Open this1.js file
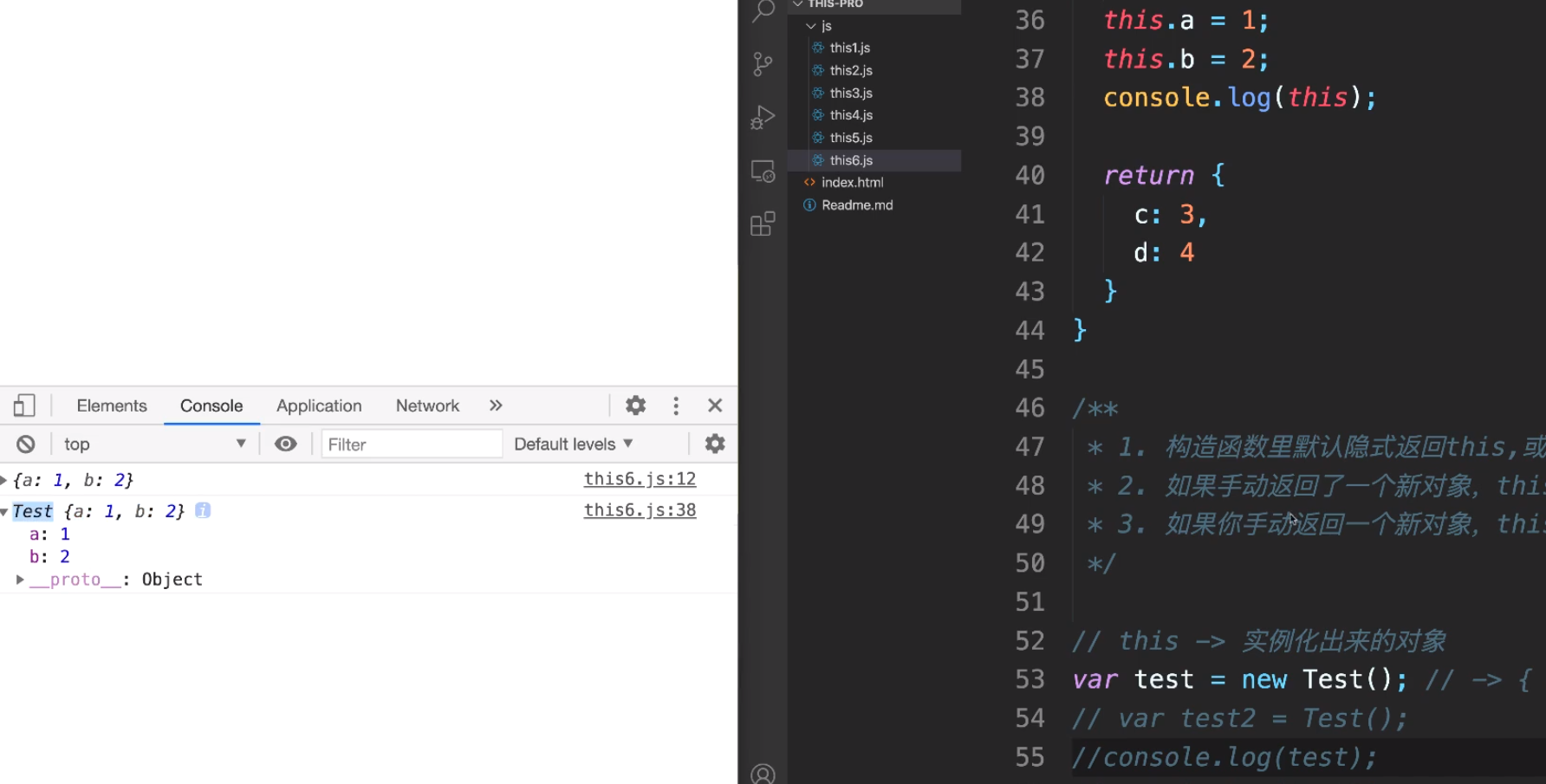1546x784 pixels. coord(849,48)
